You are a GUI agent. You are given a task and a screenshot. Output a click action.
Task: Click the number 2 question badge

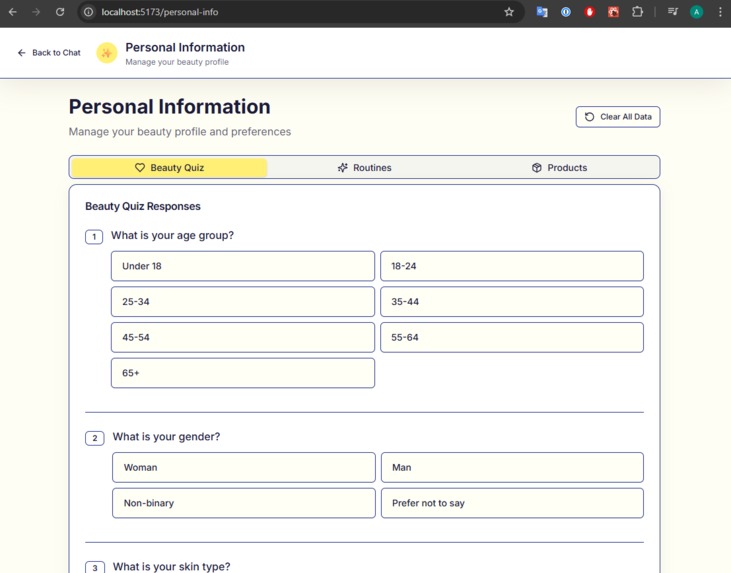95,438
